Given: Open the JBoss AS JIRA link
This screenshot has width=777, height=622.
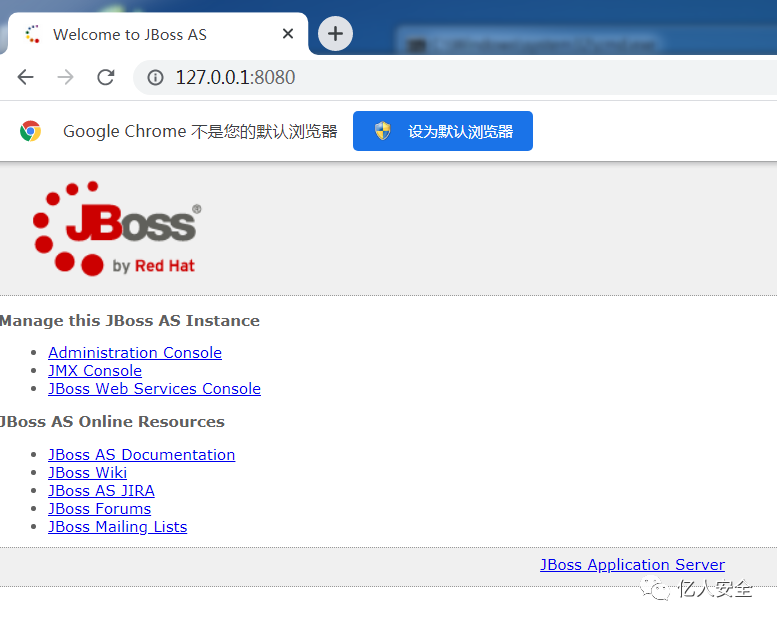Looking at the screenshot, I should click(101, 491).
